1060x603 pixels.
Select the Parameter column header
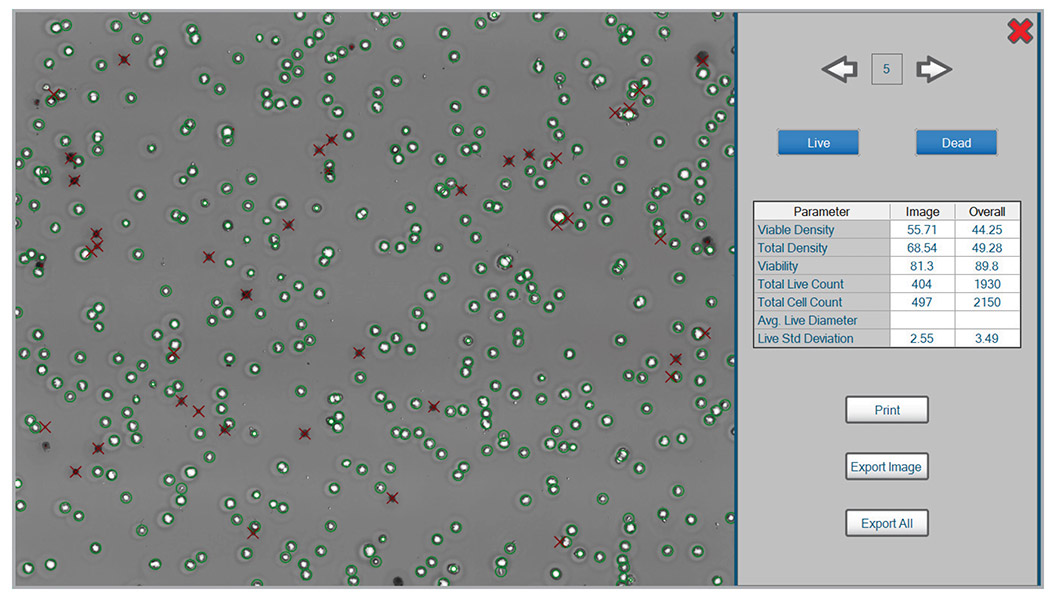pyautogui.click(x=821, y=212)
